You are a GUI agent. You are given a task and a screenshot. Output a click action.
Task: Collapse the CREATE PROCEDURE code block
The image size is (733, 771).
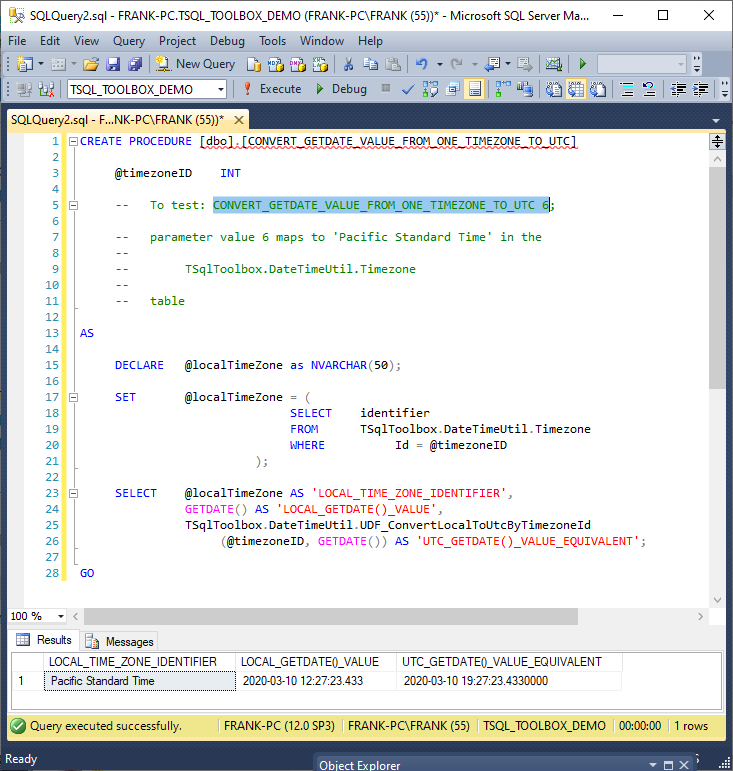tap(72, 141)
